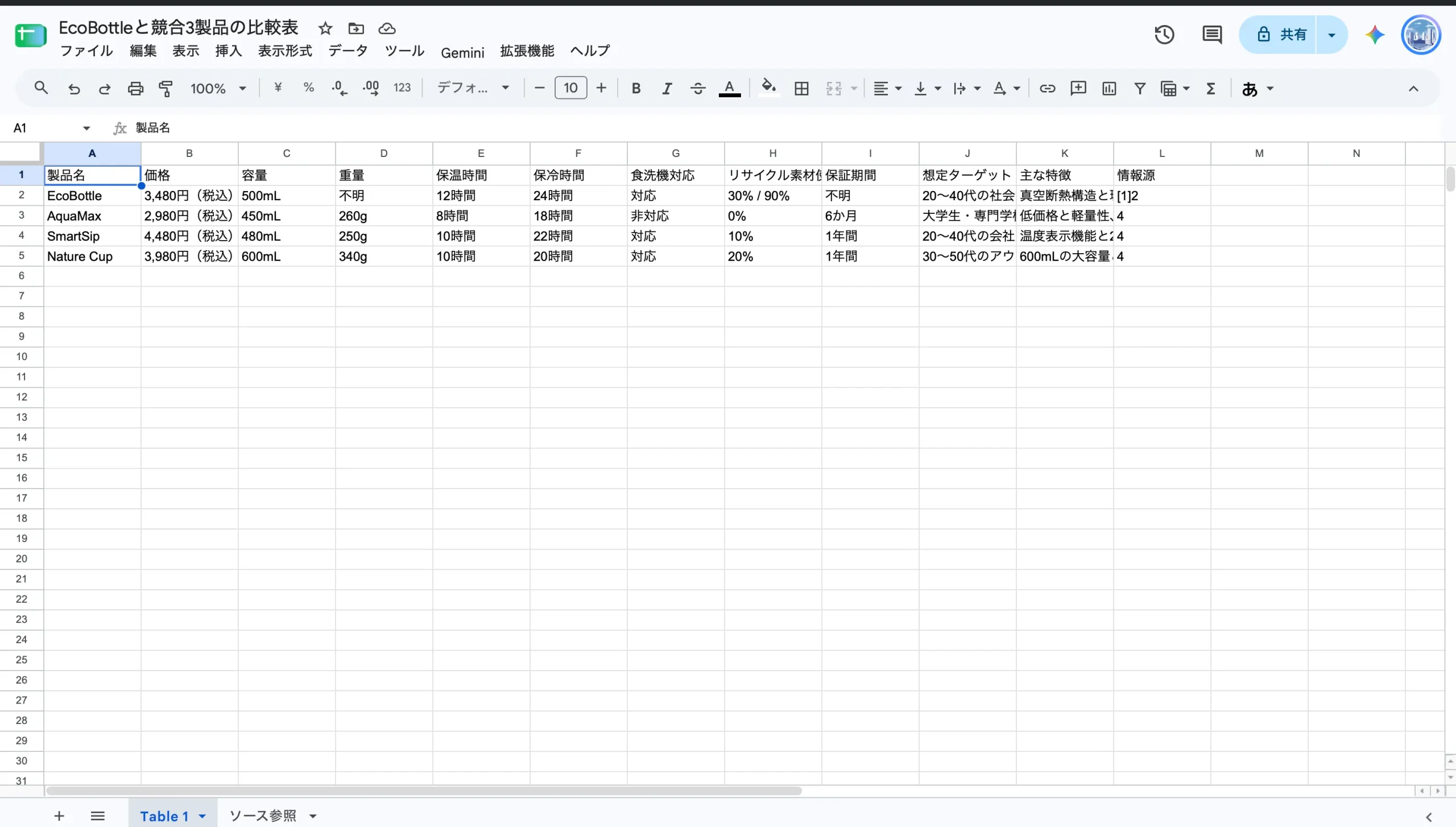Open the Google account avatar

coord(1421,35)
